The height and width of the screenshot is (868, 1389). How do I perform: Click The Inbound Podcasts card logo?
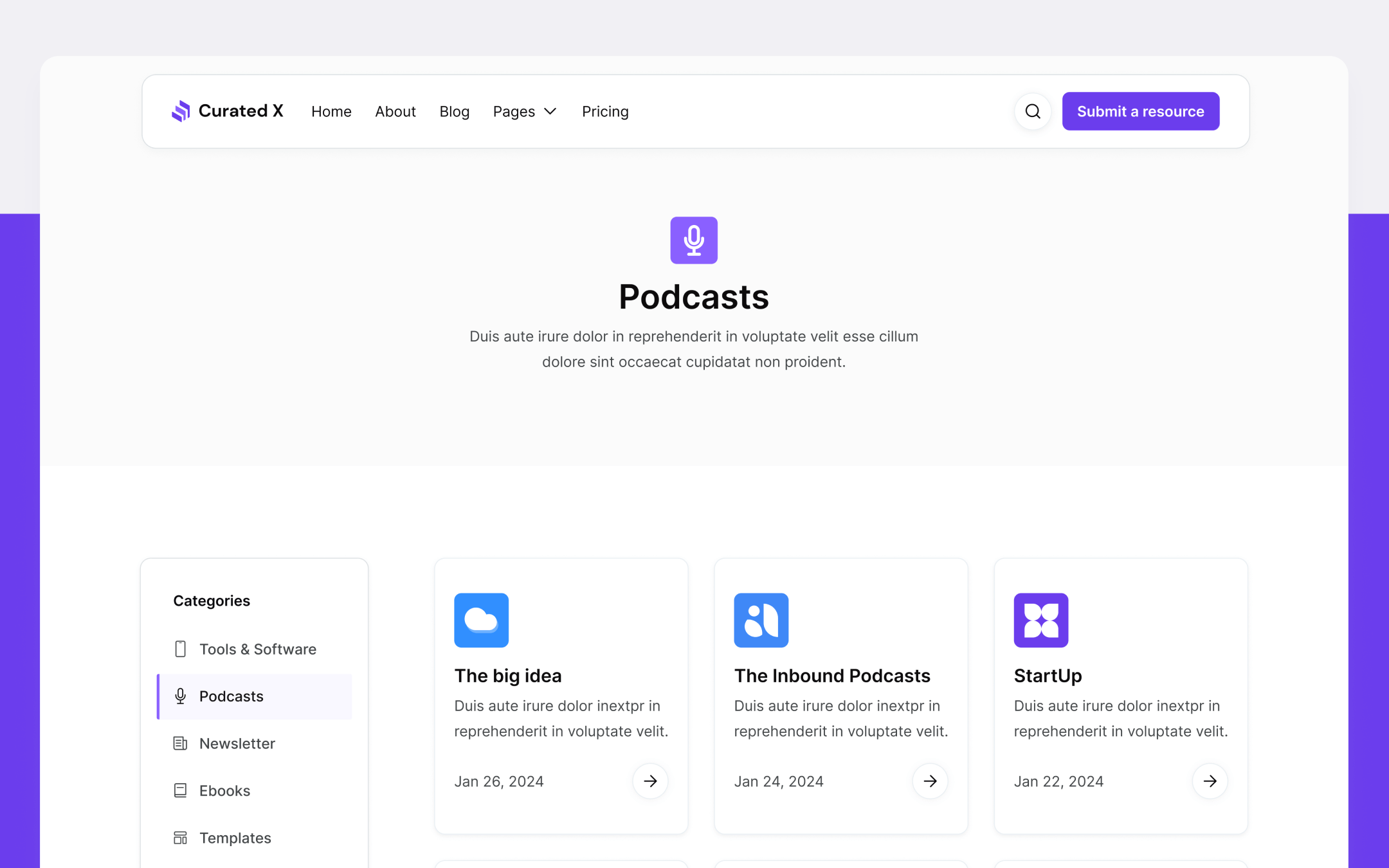[x=761, y=620]
